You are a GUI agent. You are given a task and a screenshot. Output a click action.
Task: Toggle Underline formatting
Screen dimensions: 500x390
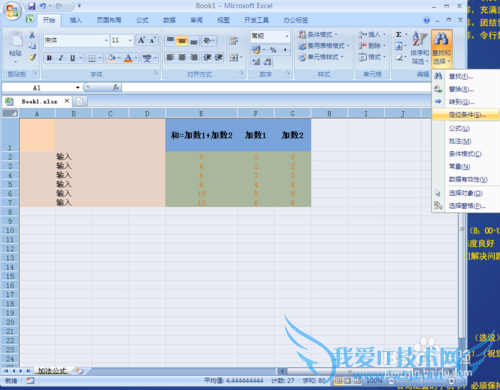tap(72, 58)
